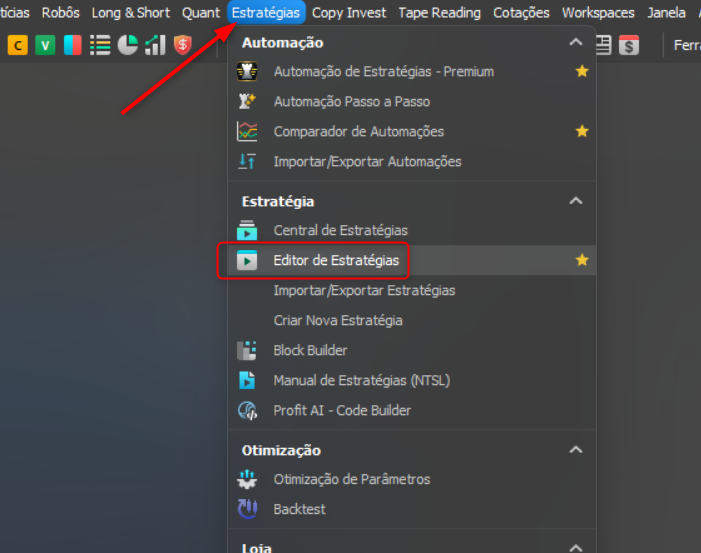Select Profit AI - Code Builder entry
The image size is (701, 553).
pos(412,410)
